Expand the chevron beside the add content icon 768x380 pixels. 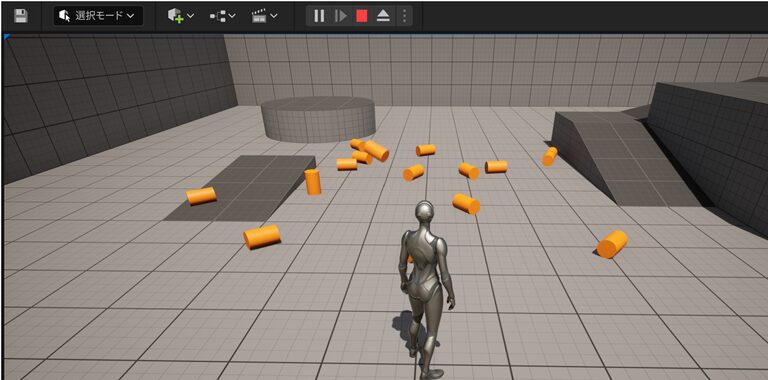tap(191, 16)
